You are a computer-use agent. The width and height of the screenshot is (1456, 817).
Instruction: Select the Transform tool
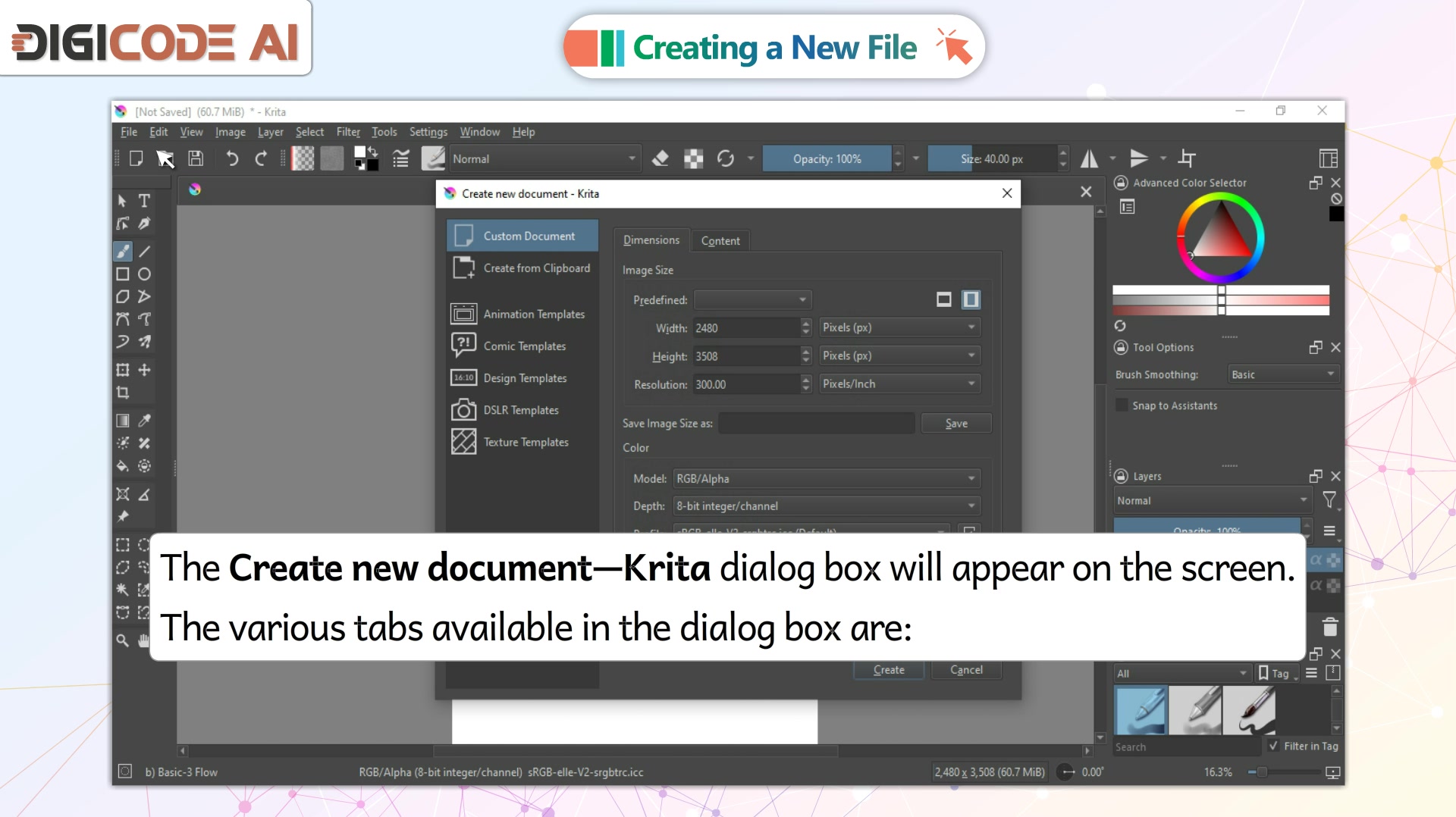122,370
